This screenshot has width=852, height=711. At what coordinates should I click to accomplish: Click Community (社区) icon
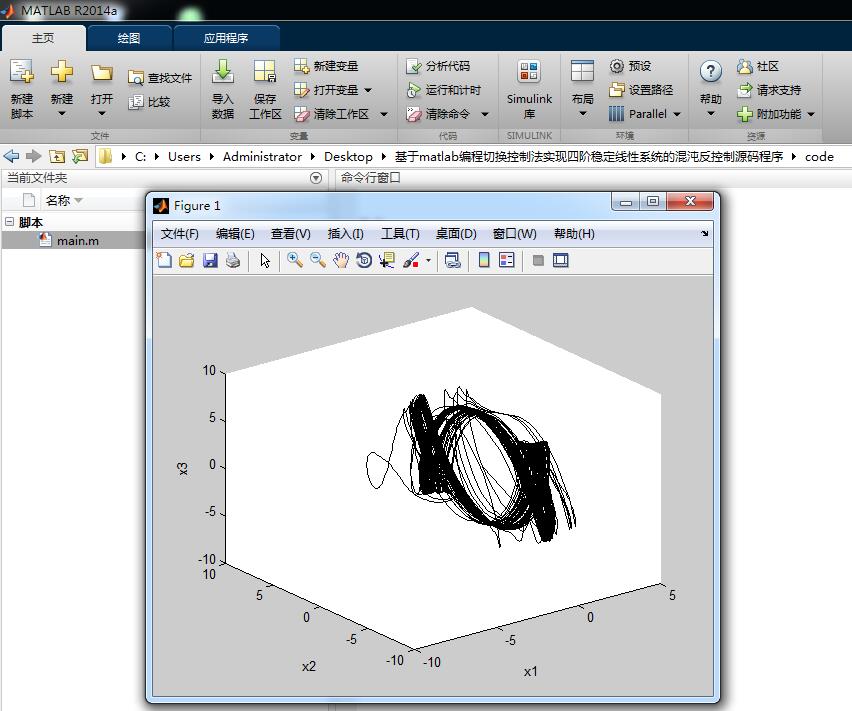coord(744,66)
